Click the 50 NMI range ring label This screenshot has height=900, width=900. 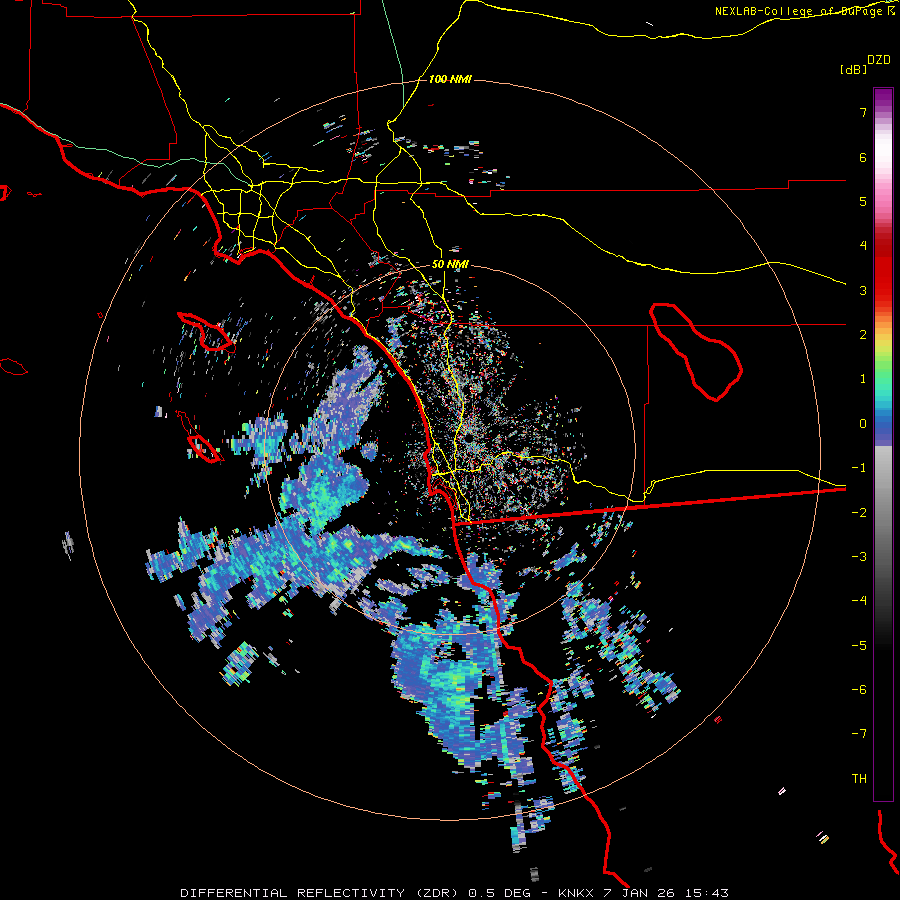(450, 265)
